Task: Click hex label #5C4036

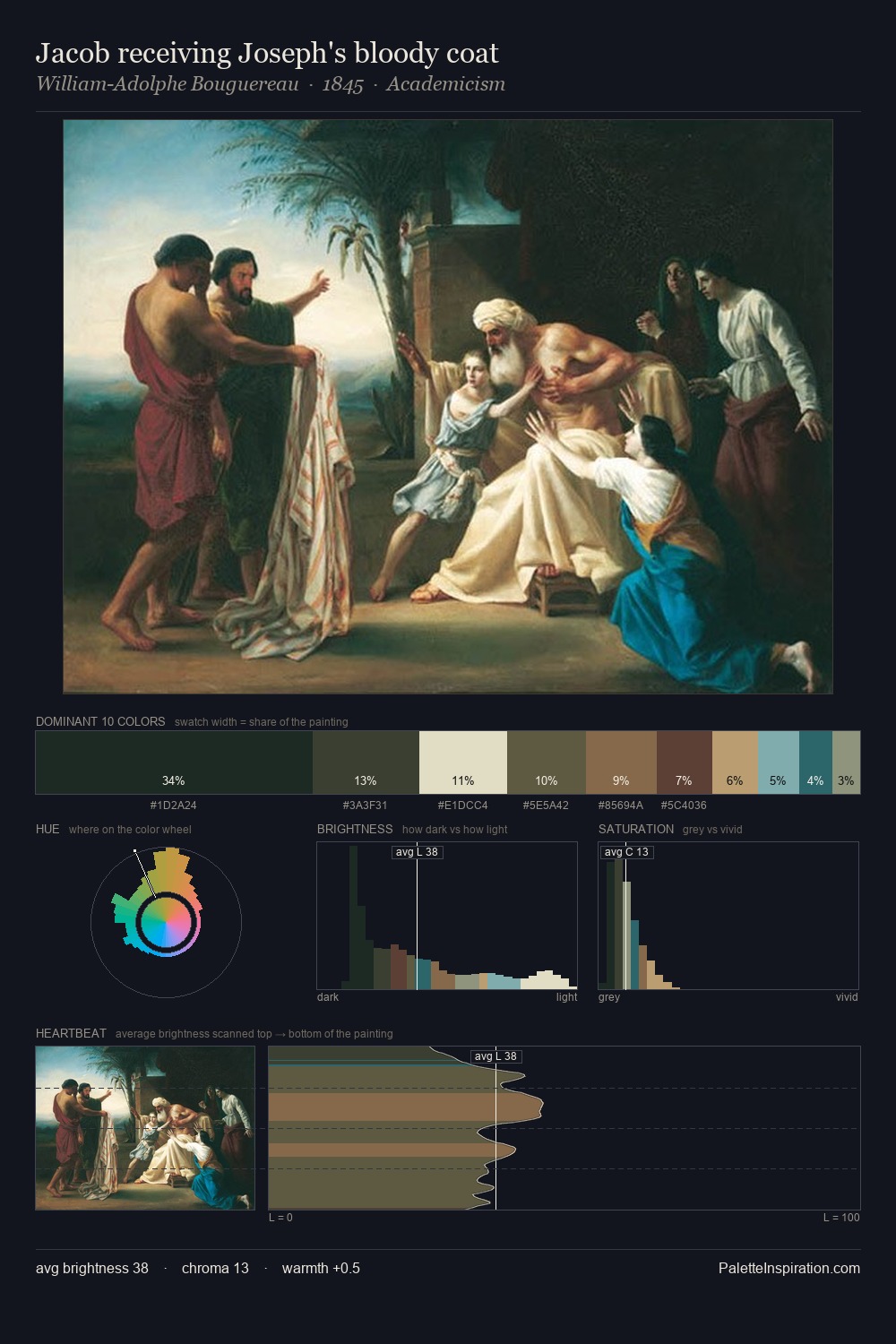Action: tap(685, 806)
